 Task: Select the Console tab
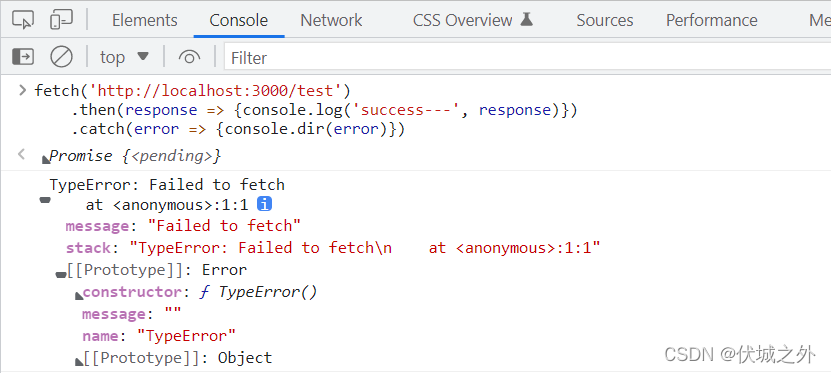point(238,20)
